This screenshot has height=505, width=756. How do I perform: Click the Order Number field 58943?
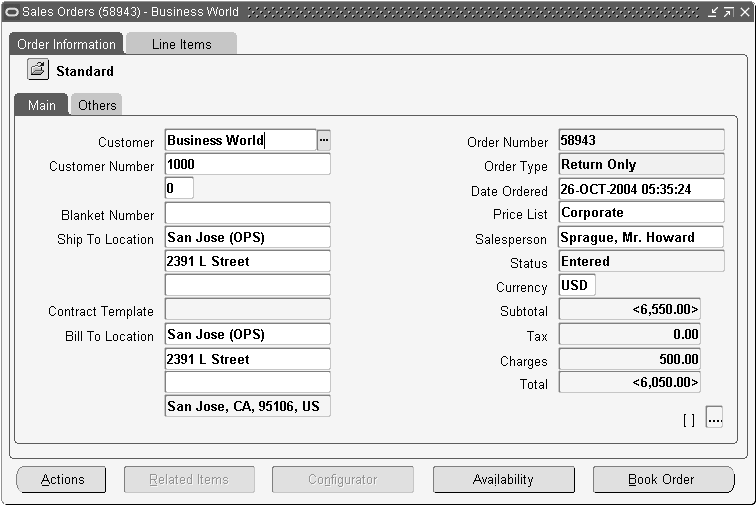coord(642,140)
